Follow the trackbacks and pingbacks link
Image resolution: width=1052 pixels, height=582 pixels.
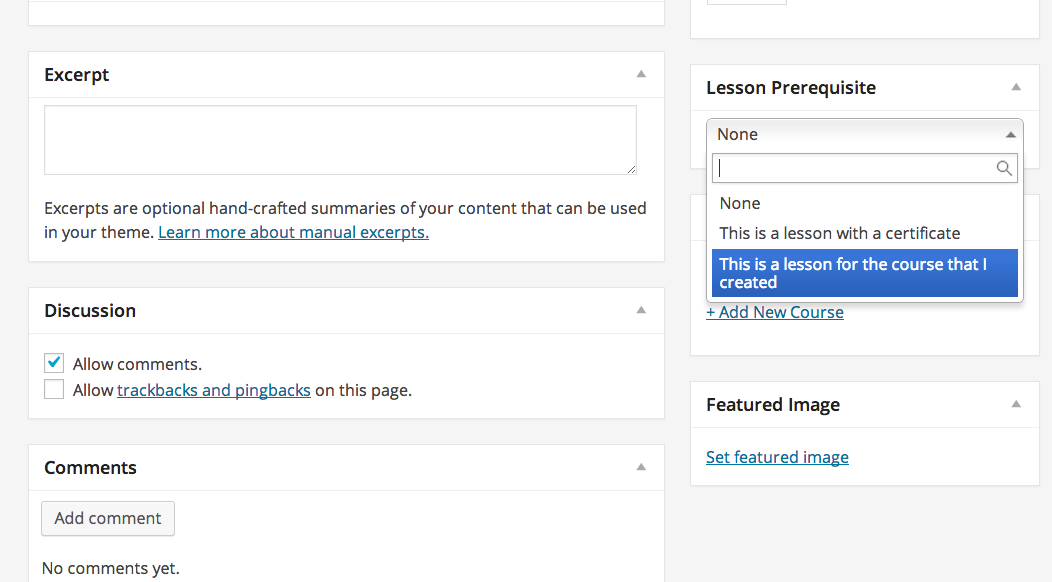pyautogui.click(x=214, y=390)
